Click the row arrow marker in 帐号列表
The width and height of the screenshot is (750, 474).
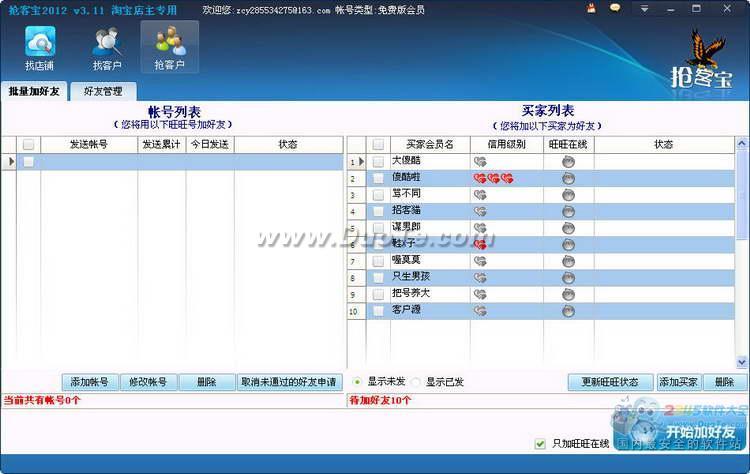click(x=11, y=162)
